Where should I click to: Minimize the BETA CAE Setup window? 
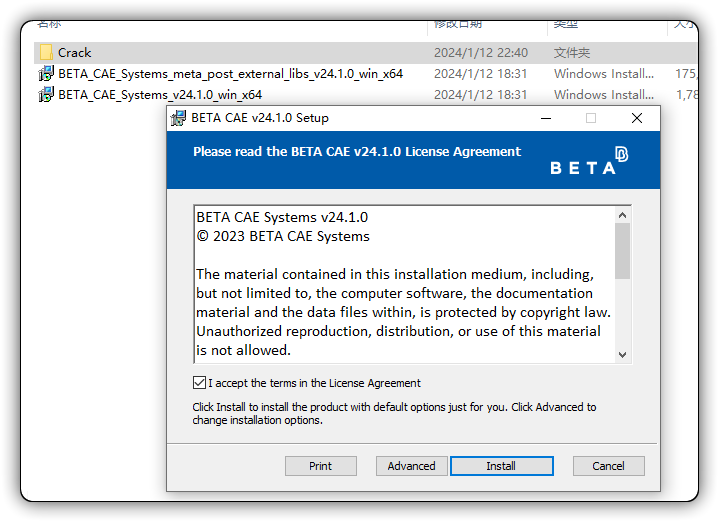coord(546,118)
